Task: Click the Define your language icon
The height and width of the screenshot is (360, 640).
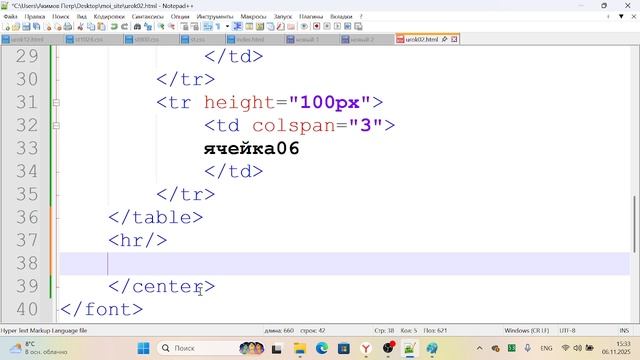Action: coord(249,27)
